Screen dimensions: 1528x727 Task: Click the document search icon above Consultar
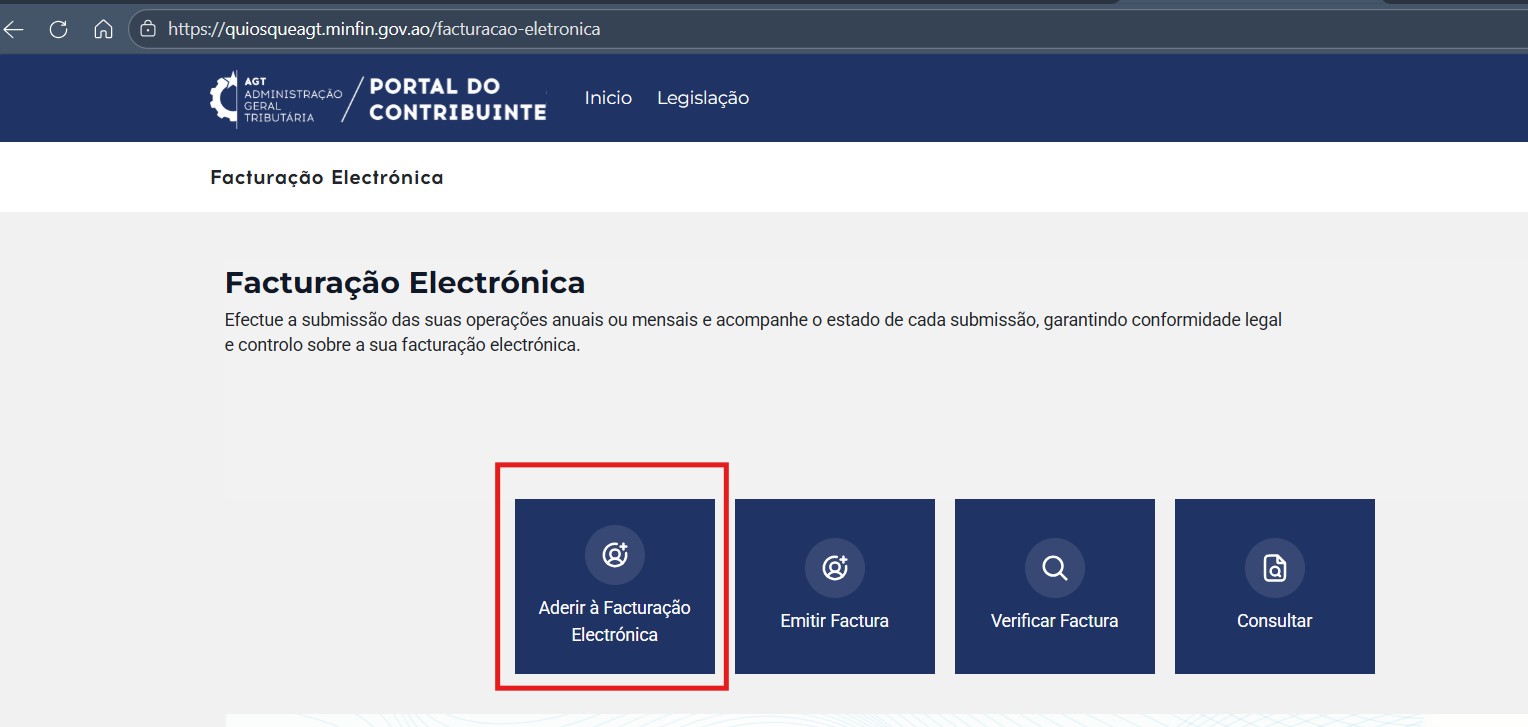pyautogui.click(x=1275, y=568)
